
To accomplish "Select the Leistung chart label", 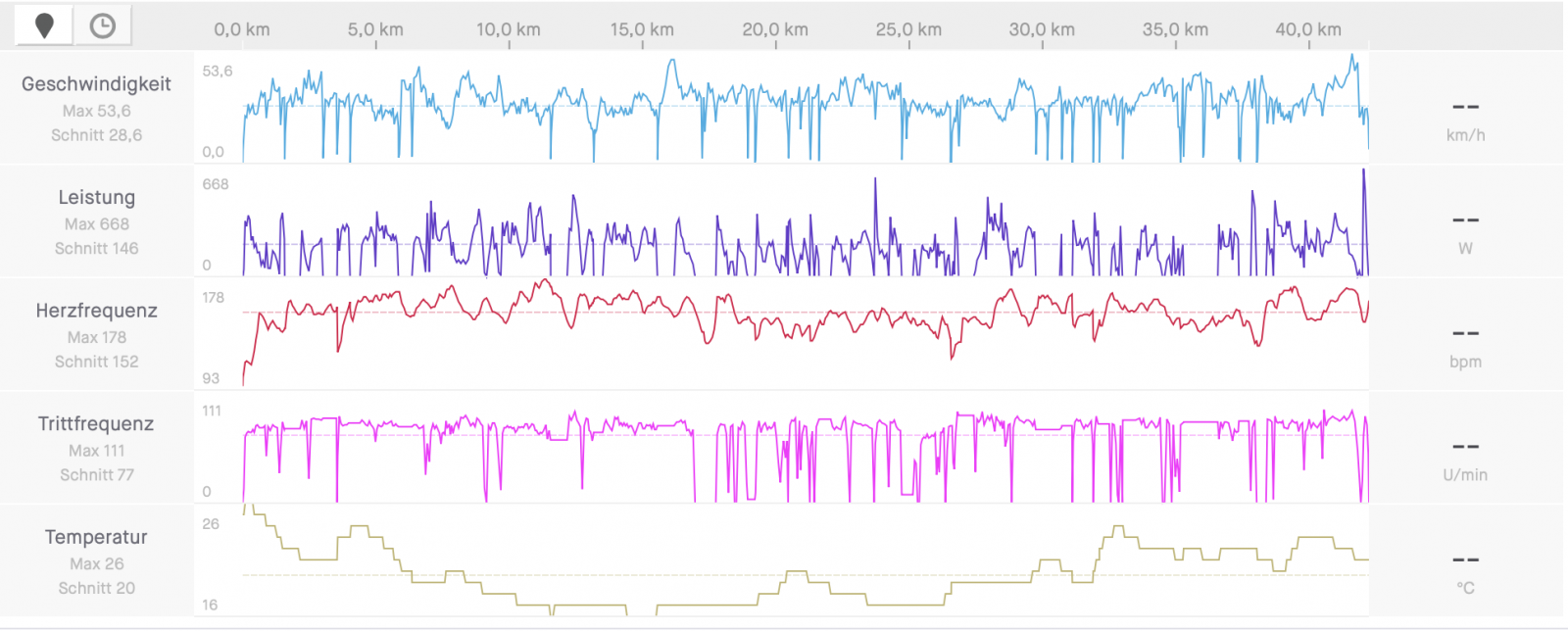I will pos(96,197).
